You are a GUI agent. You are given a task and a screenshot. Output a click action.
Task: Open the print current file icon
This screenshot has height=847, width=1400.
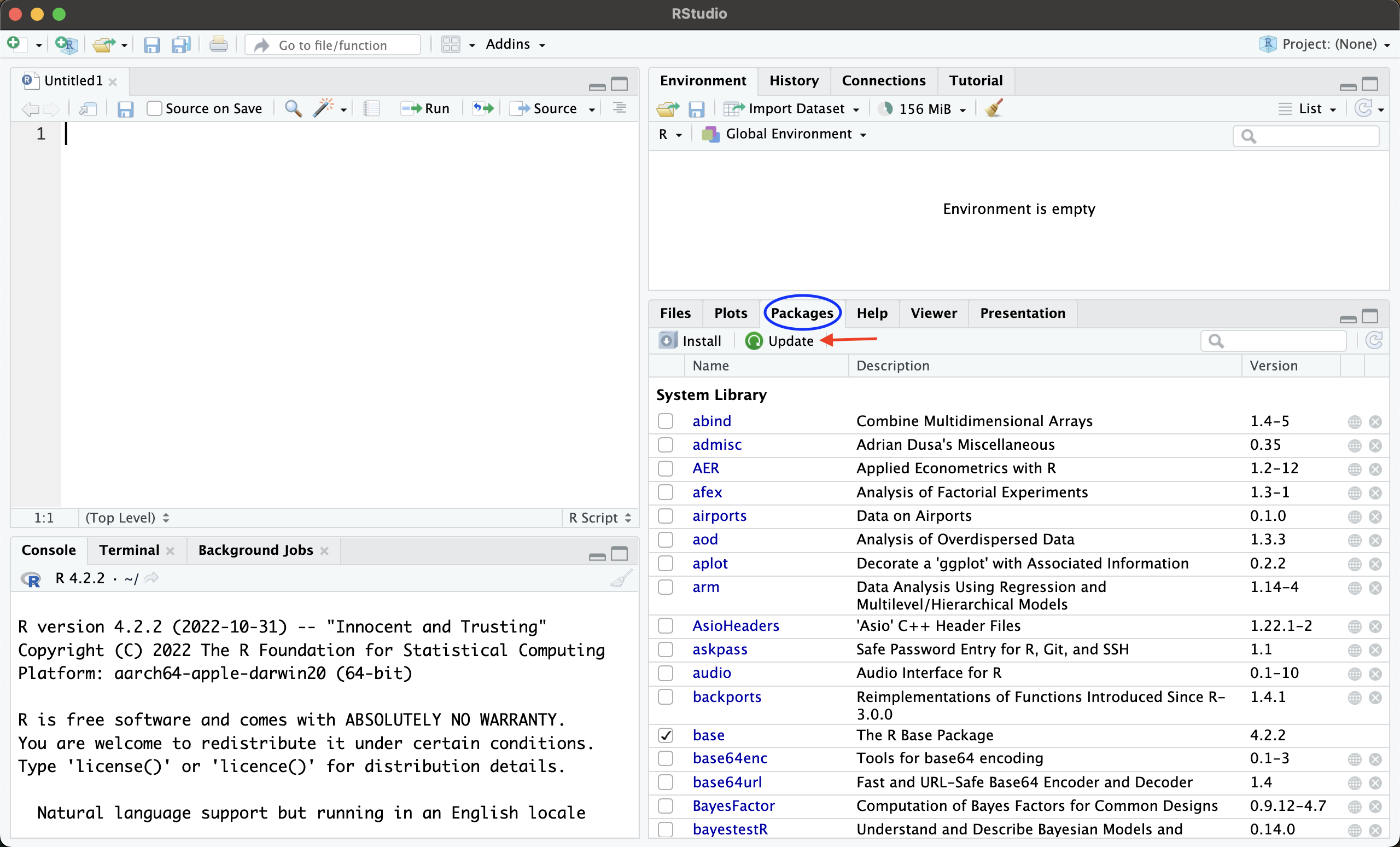[x=218, y=44]
